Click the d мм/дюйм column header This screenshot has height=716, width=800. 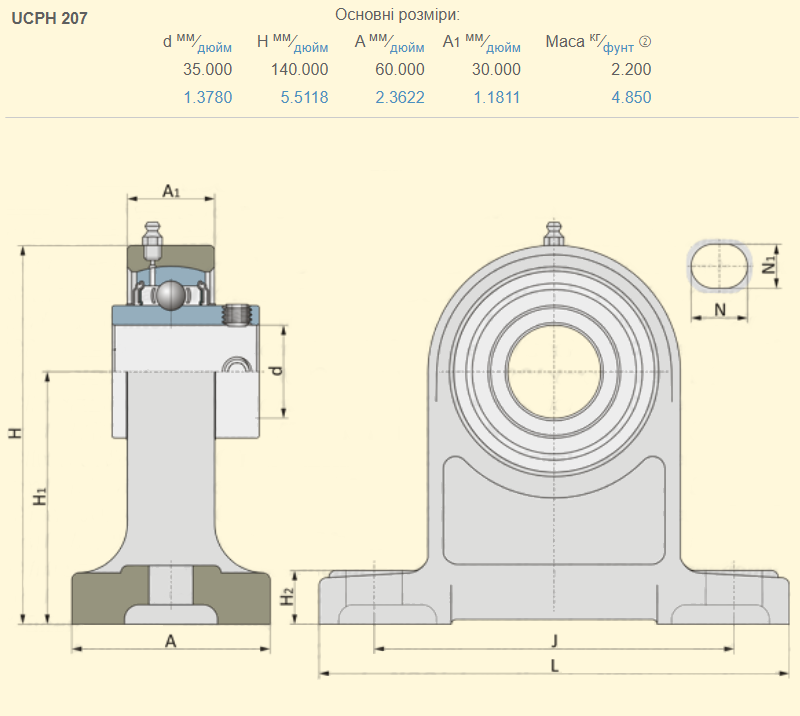coord(198,42)
